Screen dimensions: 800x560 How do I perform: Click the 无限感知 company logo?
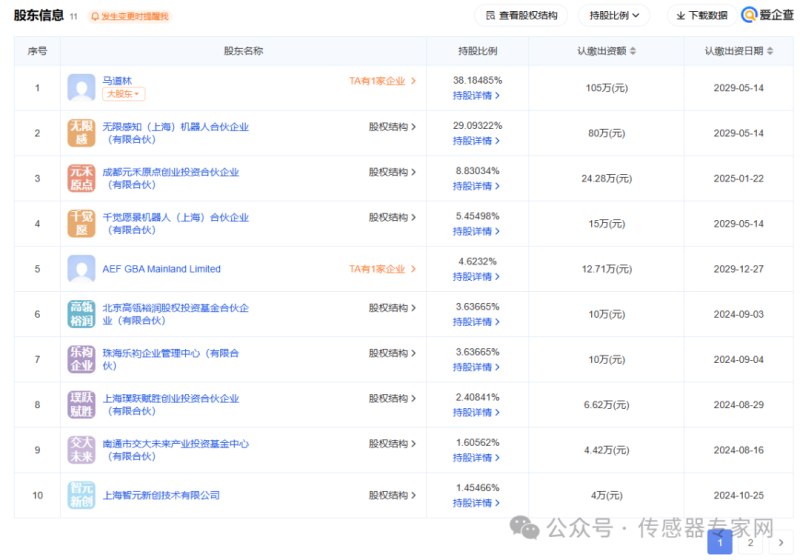click(x=81, y=133)
